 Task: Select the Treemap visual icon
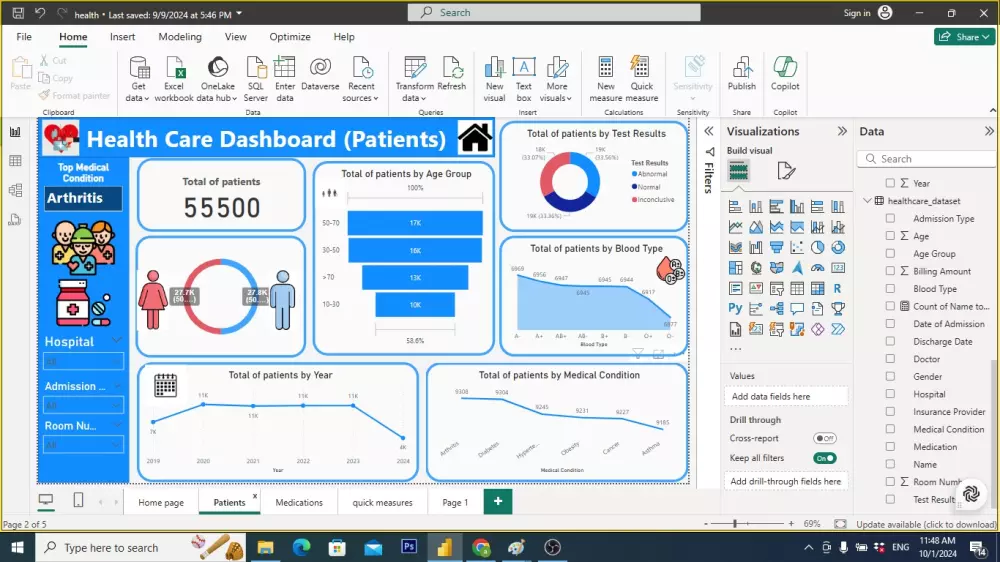coord(735,268)
